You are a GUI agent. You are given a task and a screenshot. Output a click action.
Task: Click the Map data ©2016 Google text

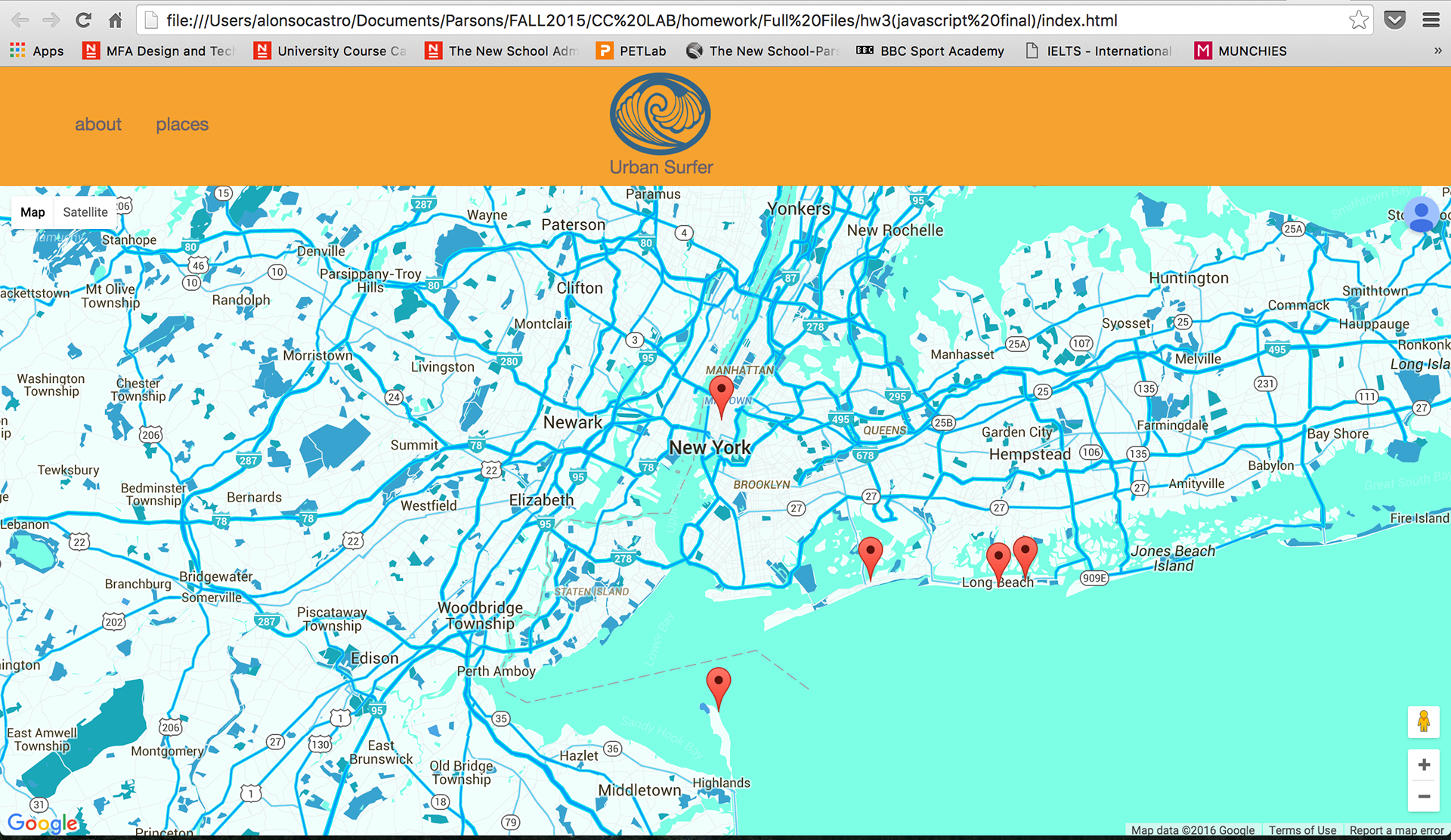pyautogui.click(x=1193, y=830)
